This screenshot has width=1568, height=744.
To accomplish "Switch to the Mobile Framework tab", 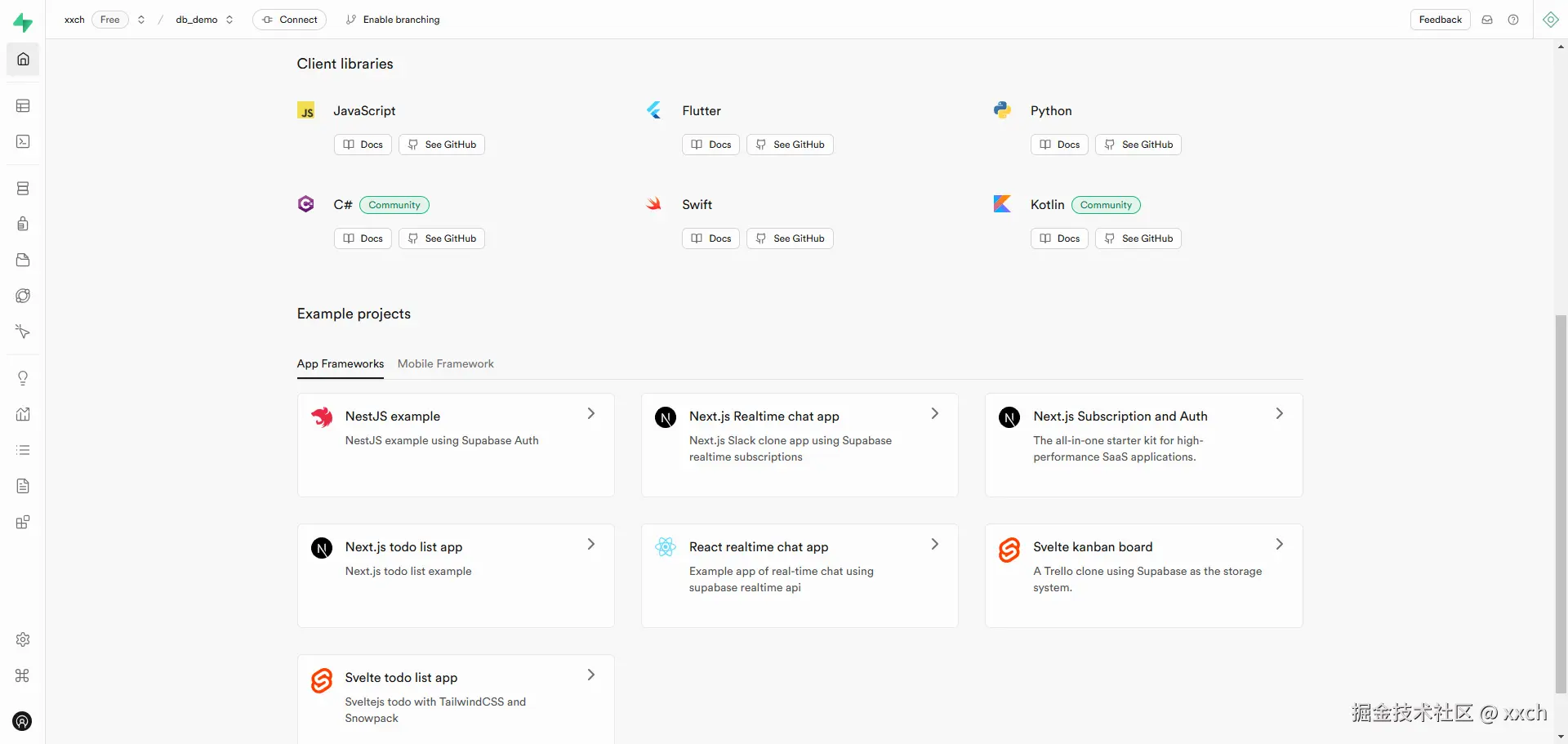I will (x=445, y=364).
